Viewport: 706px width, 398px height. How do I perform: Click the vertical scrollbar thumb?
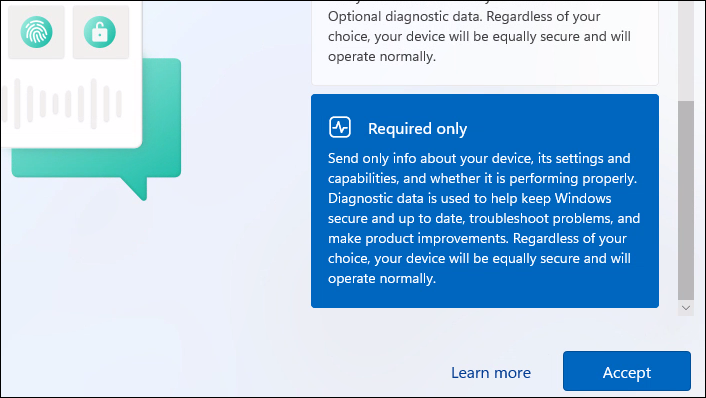pos(686,200)
